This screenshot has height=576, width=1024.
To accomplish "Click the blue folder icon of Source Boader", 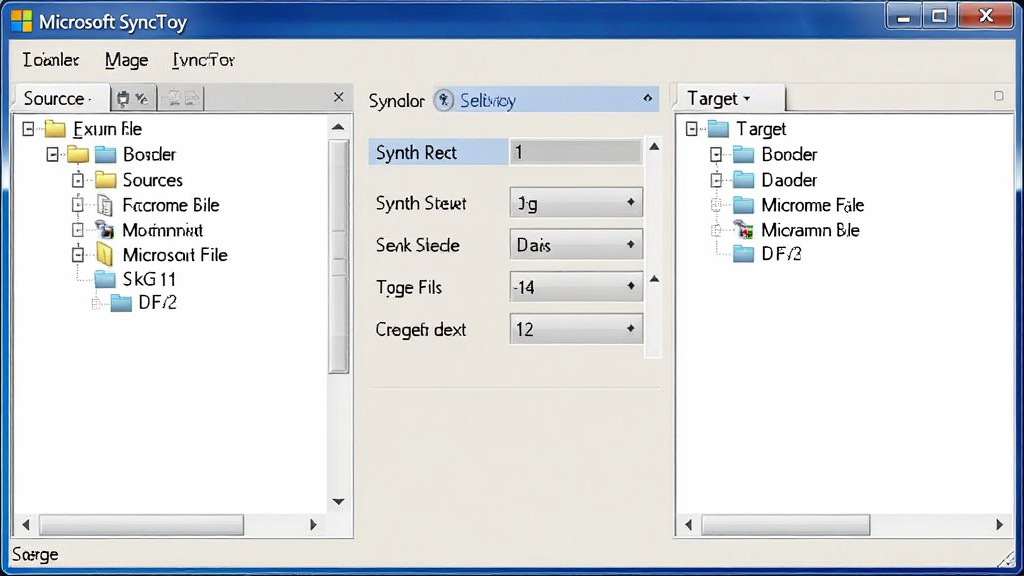I will pyautogui.click(x=105, y=155).
